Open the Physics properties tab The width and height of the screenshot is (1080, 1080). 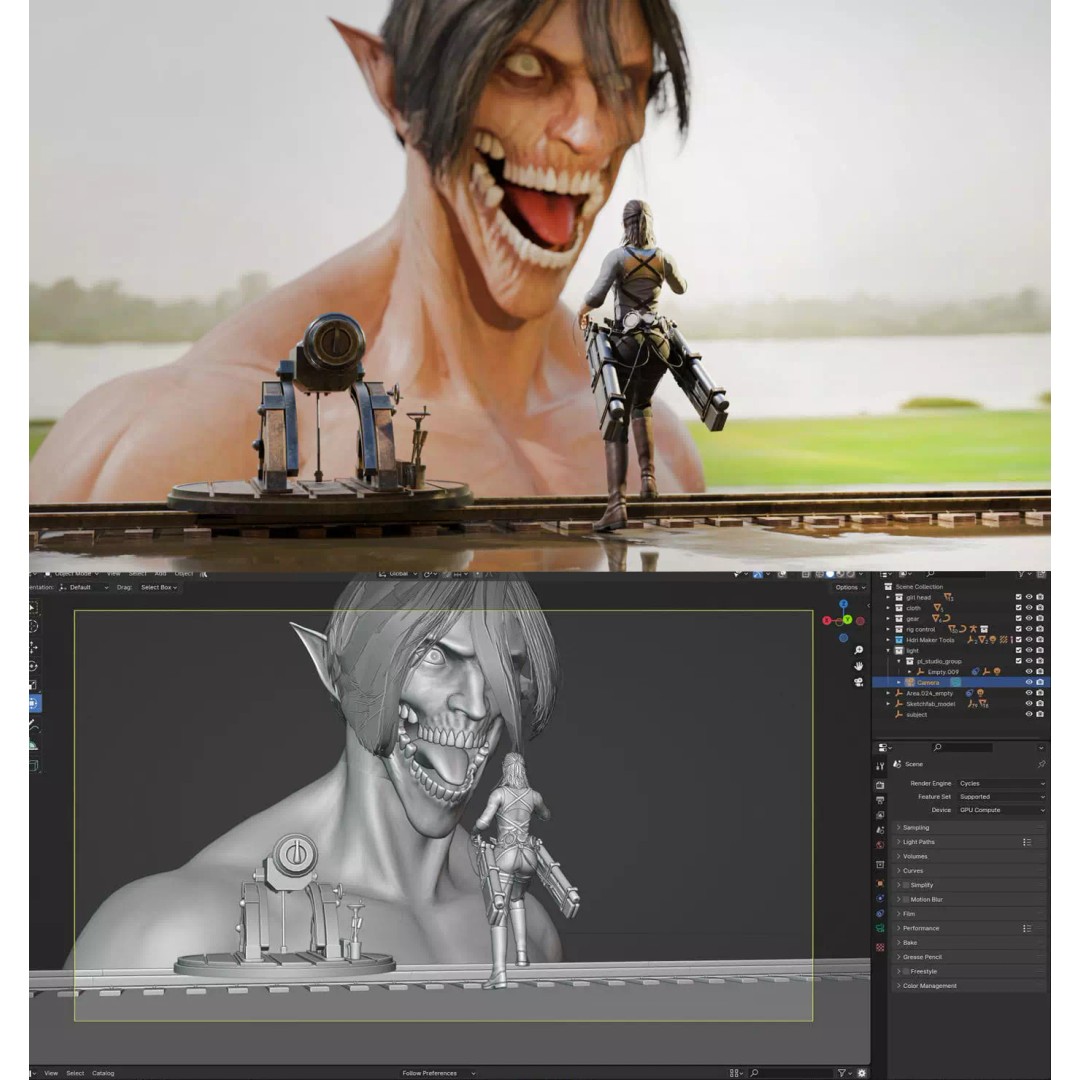[880, 898]
